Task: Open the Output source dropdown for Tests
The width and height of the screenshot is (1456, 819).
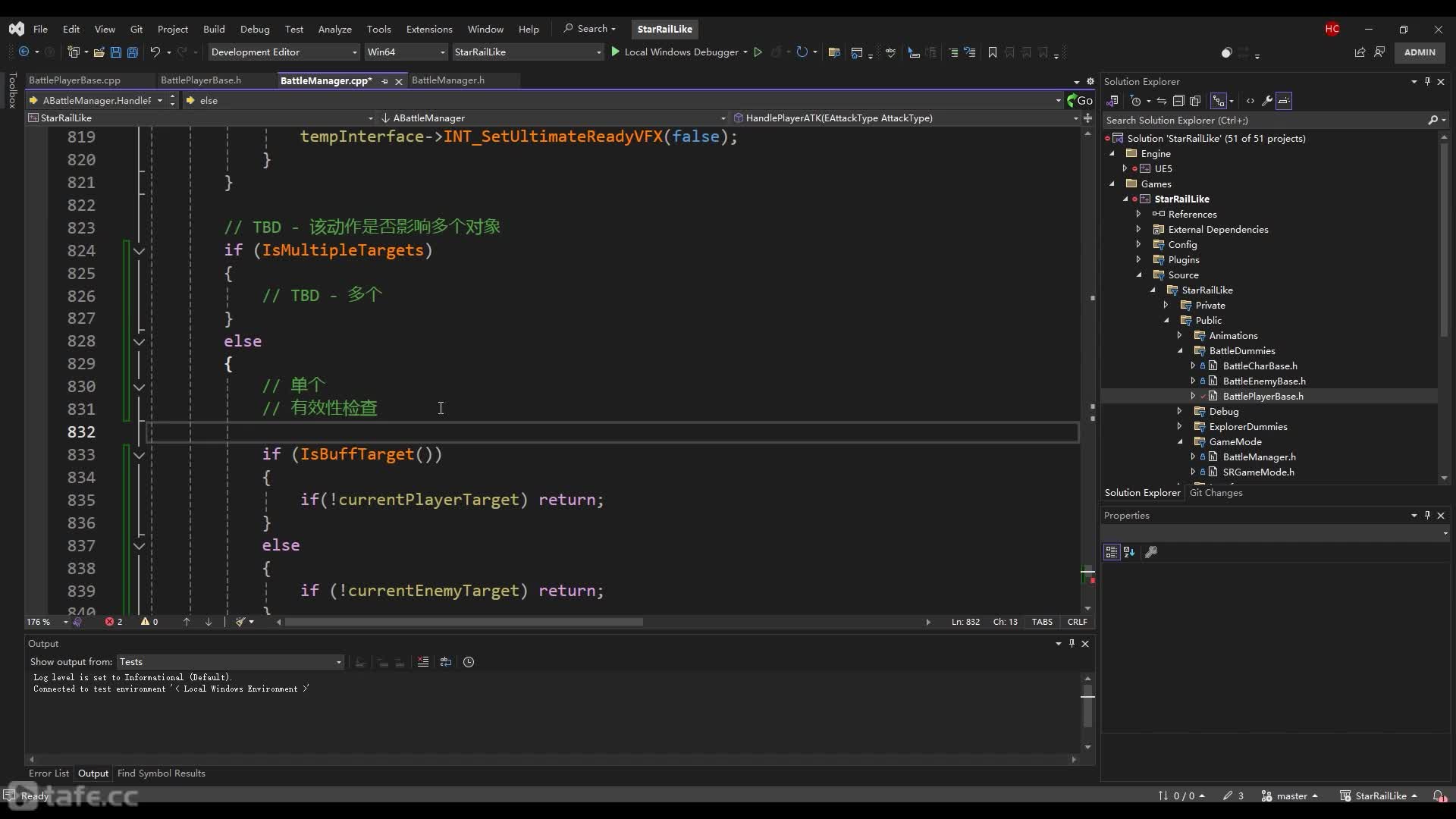Action: 337,662
